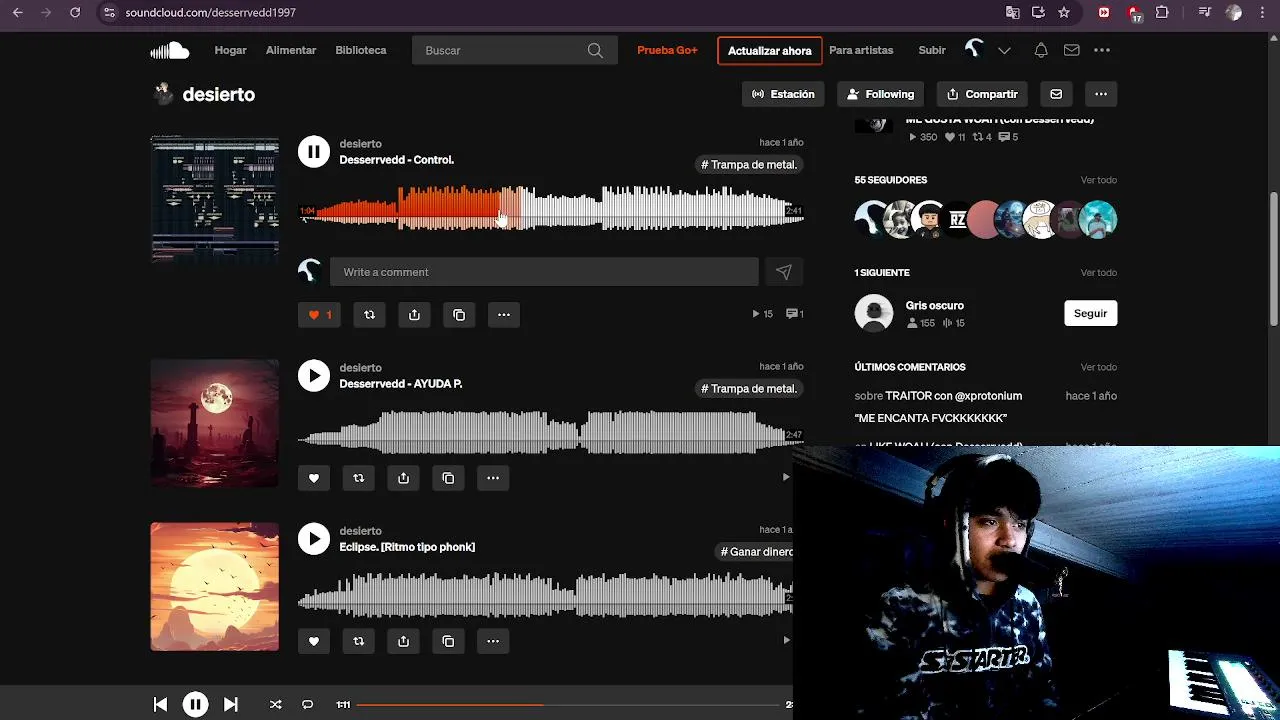View all últimos comentarios via Ver todo
Viewport: 1280px width, 720px height.
[1098, 367]
